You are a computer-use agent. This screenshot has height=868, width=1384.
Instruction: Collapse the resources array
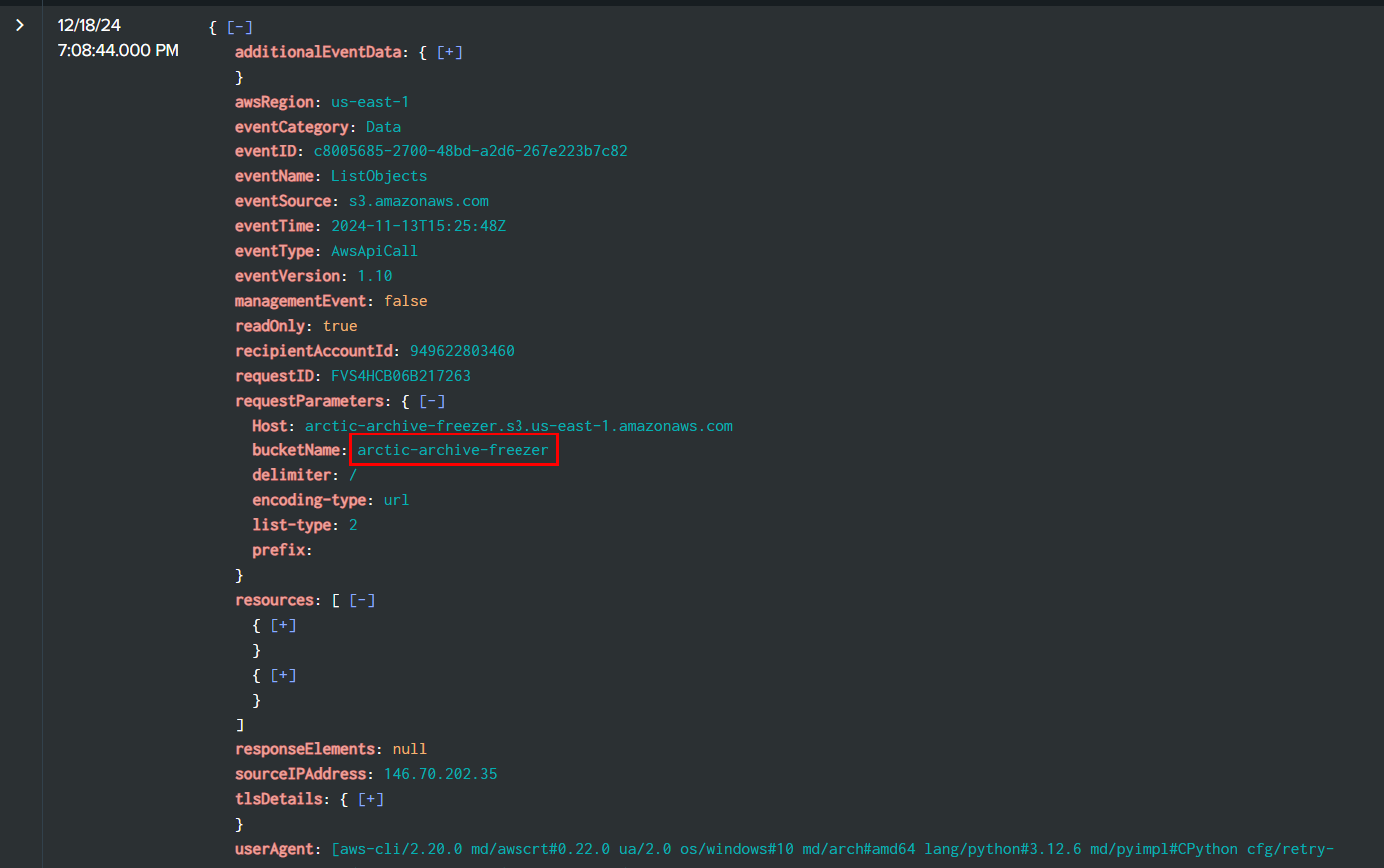tap(362, 600)
